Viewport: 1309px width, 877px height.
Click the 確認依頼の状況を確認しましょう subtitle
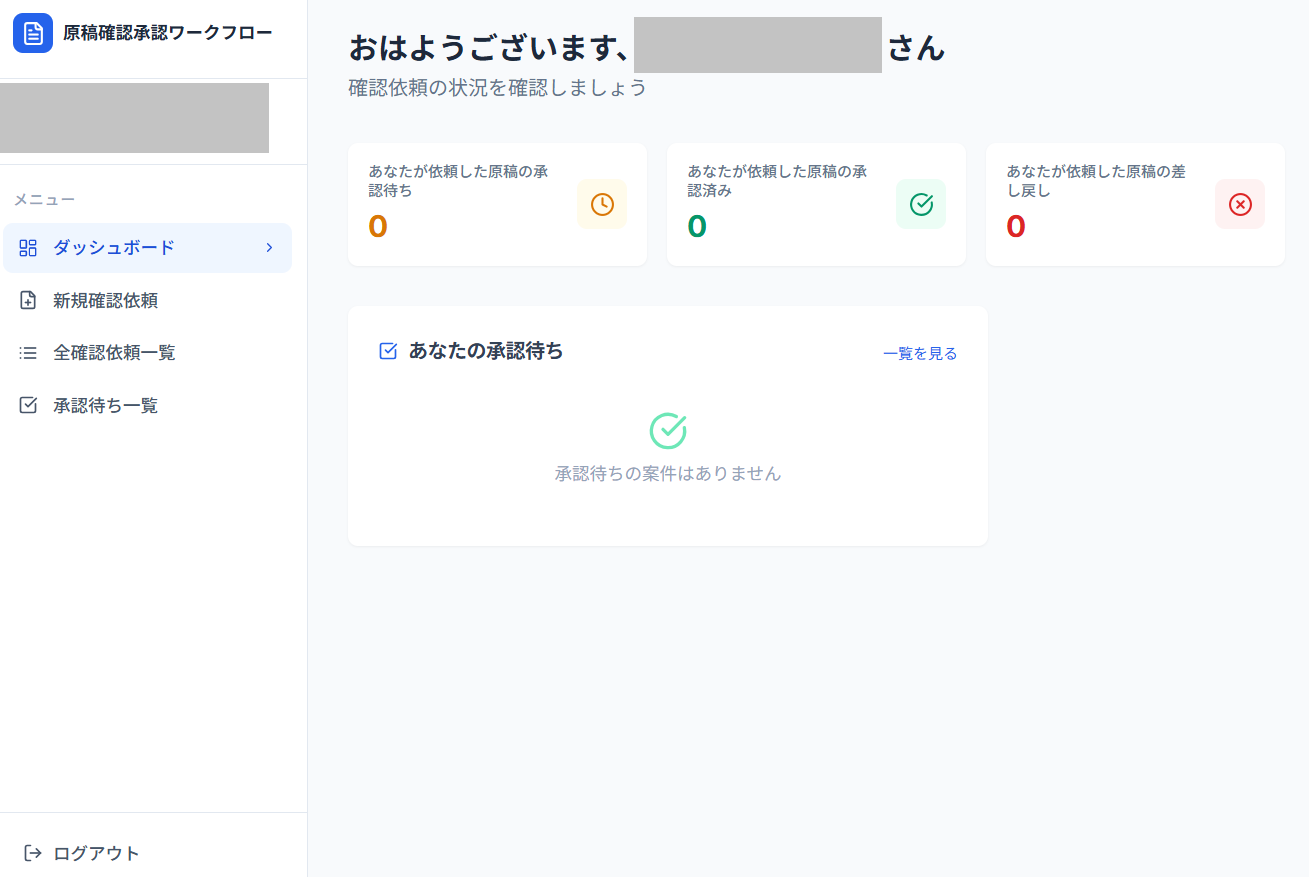pyautogui.click(x=498, y=88)
